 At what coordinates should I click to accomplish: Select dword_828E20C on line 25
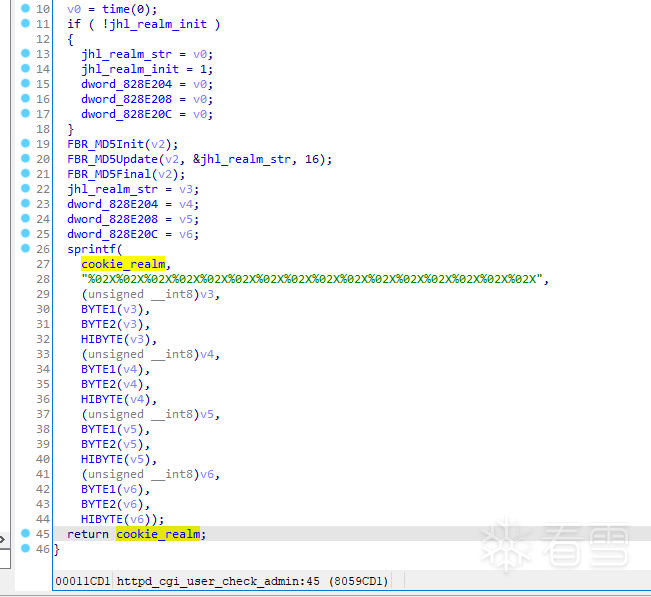click(x=113, y=234)
